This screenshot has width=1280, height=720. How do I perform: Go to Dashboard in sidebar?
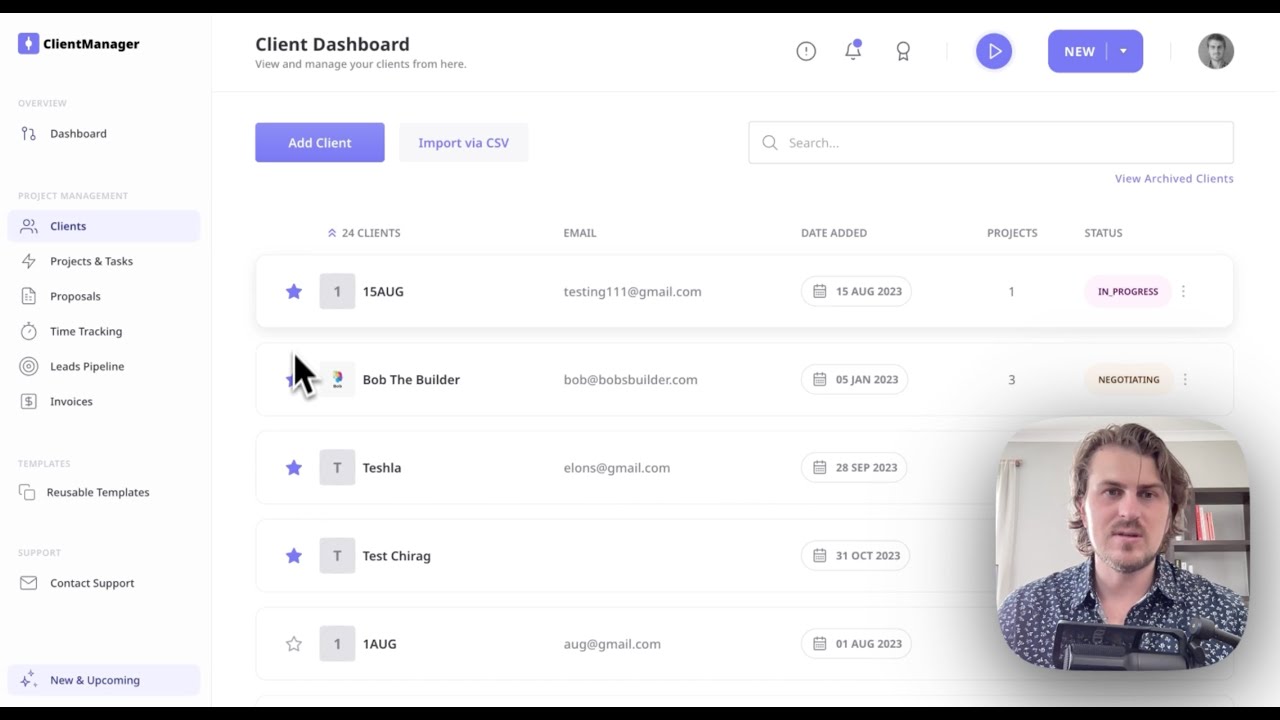click(x=78, y=133)
